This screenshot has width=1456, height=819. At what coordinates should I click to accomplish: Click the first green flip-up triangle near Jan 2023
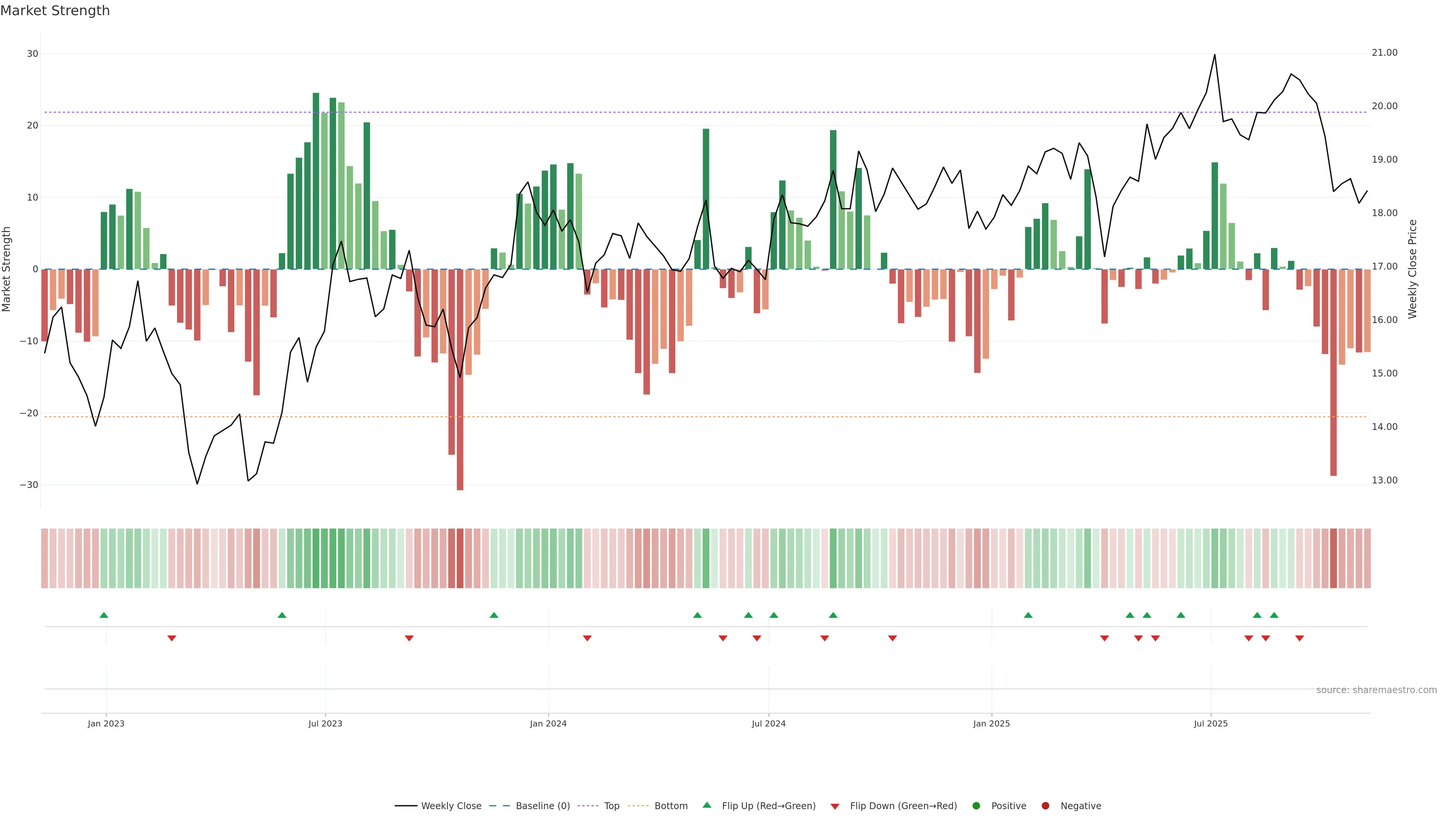click(104, 615)
